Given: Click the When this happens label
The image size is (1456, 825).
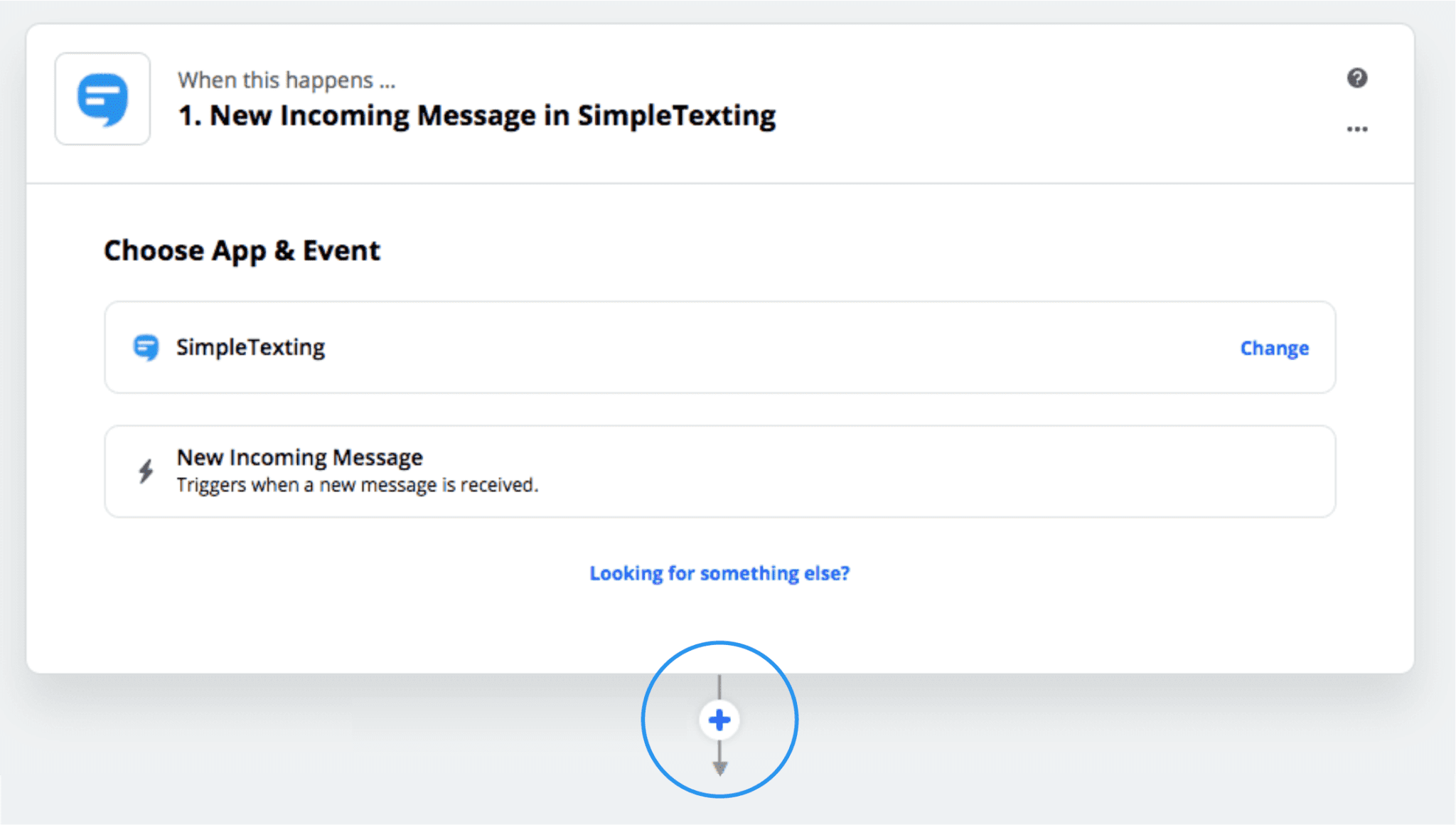Looking at the screenshot, I should (286, 80).
